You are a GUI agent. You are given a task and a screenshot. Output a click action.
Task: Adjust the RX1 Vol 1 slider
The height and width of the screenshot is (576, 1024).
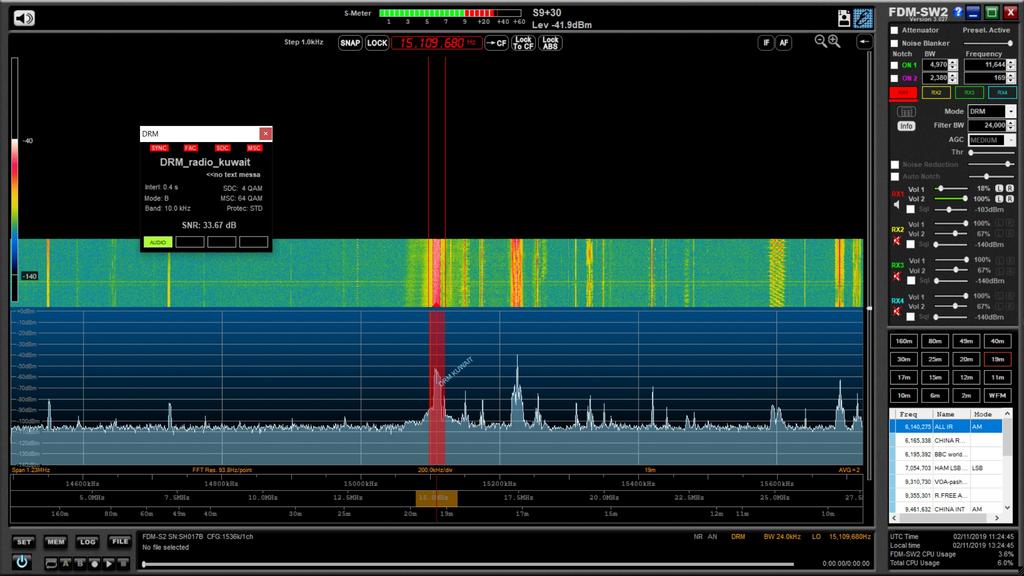click(952, 189)
